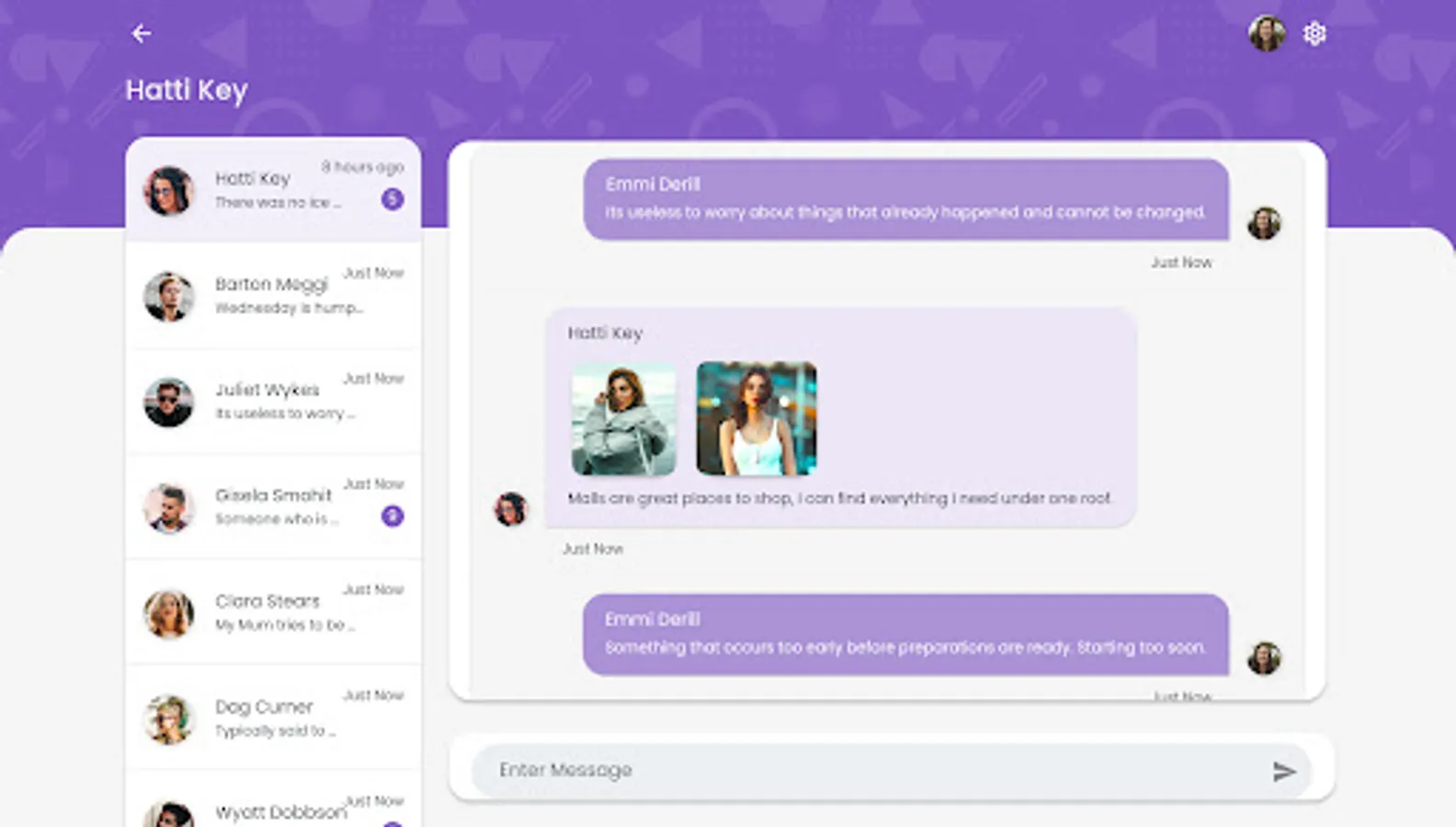The image size is (1456, 827).
Task: Select Juliet Wykes's avatar
Action: click(x=169, y=402)
